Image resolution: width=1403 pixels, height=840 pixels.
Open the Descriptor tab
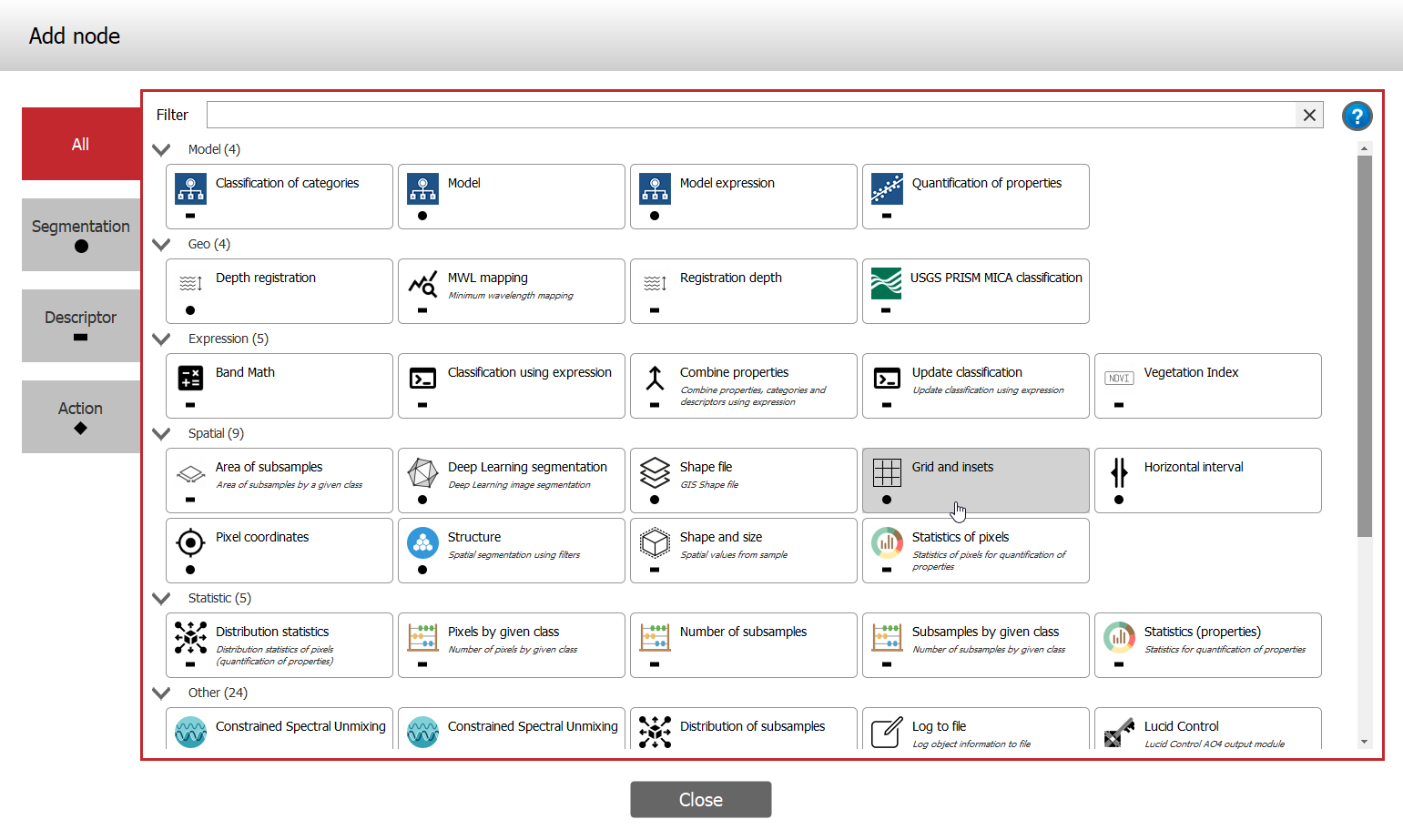[x=81, y=325]
